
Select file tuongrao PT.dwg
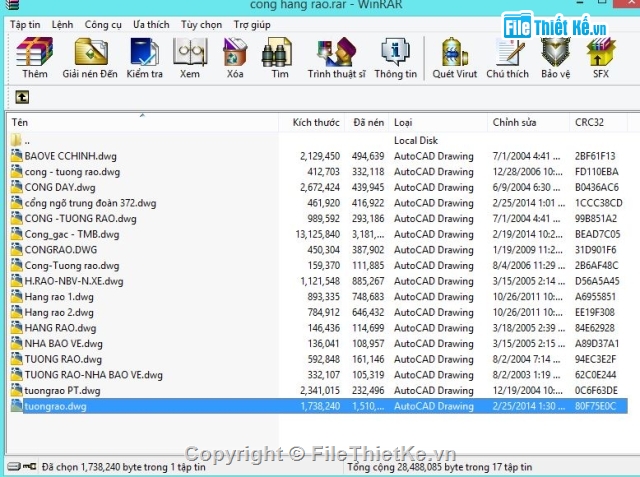click(62, 390)
